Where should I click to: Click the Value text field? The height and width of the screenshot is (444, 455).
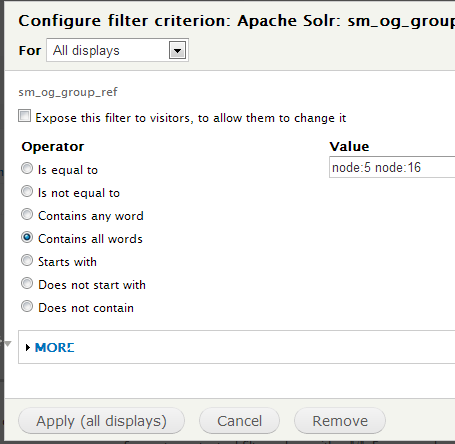tap(392, 167)
